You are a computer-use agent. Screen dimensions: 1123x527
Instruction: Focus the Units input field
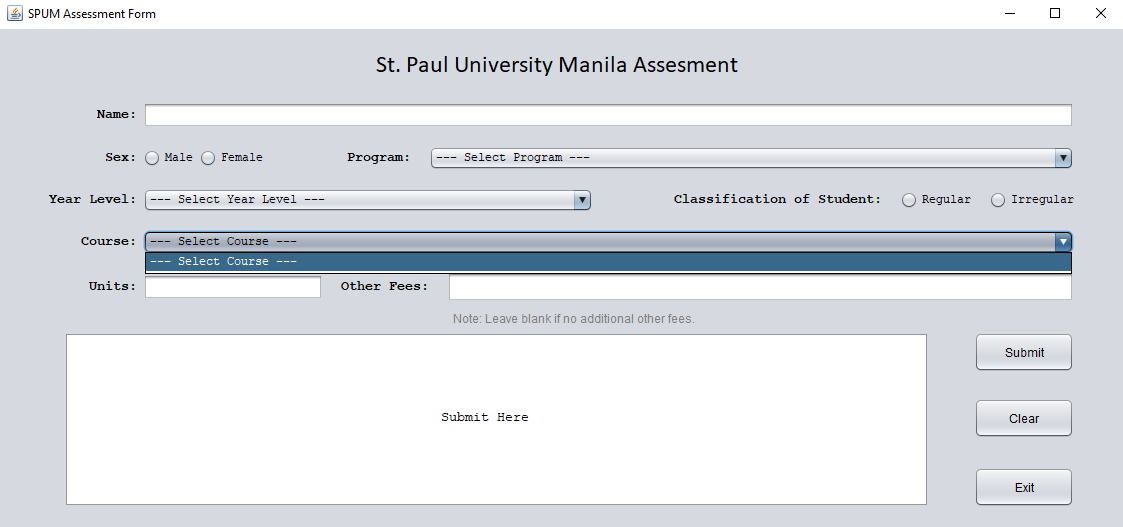click(233, 286)
